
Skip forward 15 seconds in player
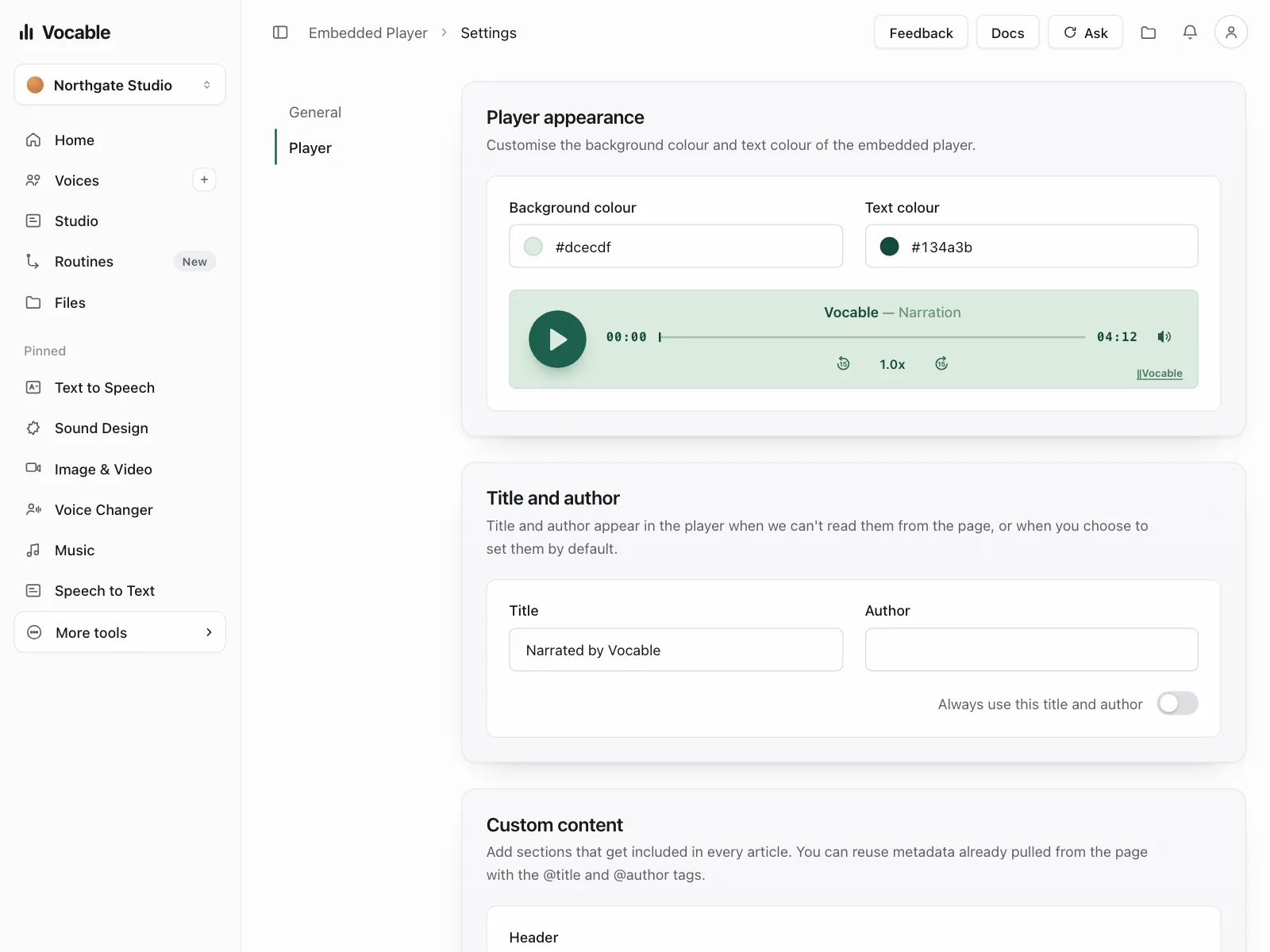[x=941, y=364]
